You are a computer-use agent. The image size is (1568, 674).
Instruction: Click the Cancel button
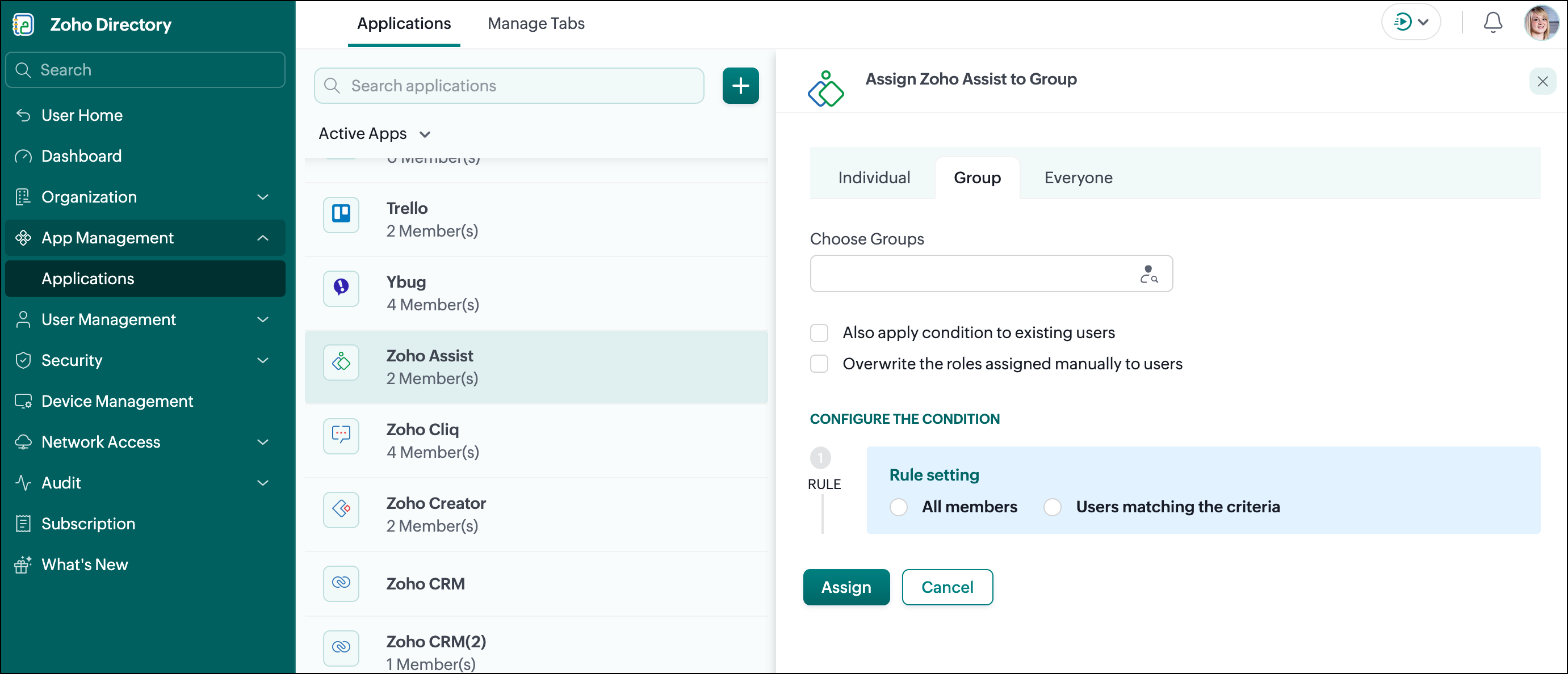947,587
